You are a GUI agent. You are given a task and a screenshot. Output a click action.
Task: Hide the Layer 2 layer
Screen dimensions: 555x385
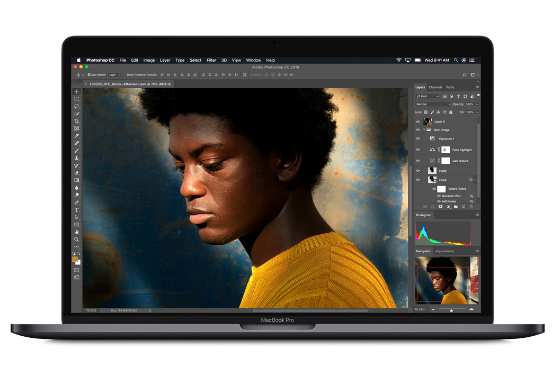pos(418,122)
